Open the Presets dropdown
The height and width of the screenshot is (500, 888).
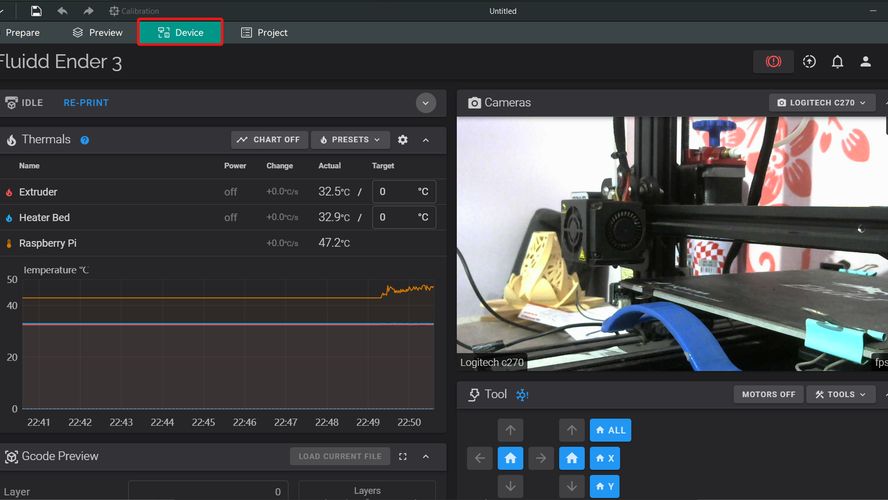[350, 140]
